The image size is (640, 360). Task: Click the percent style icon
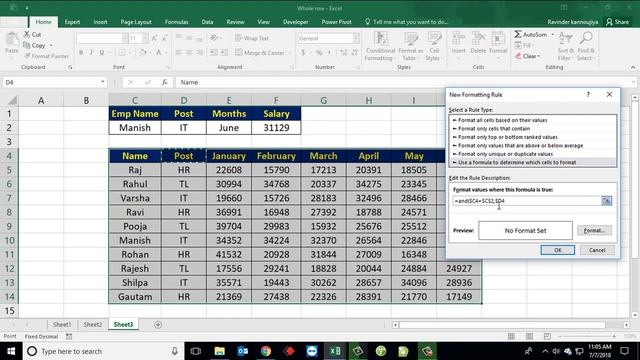[x=319, y=53]
